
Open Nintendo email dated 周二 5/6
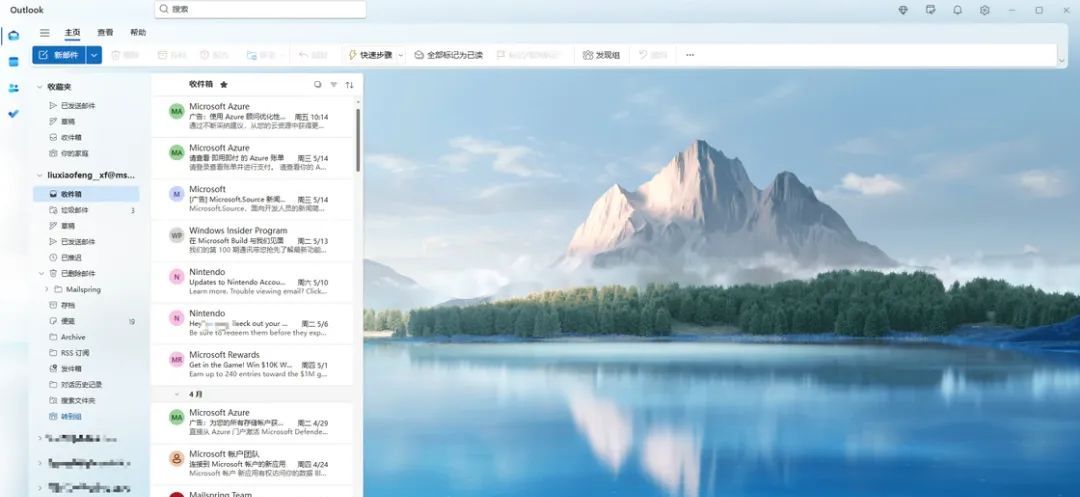(252, 323)
